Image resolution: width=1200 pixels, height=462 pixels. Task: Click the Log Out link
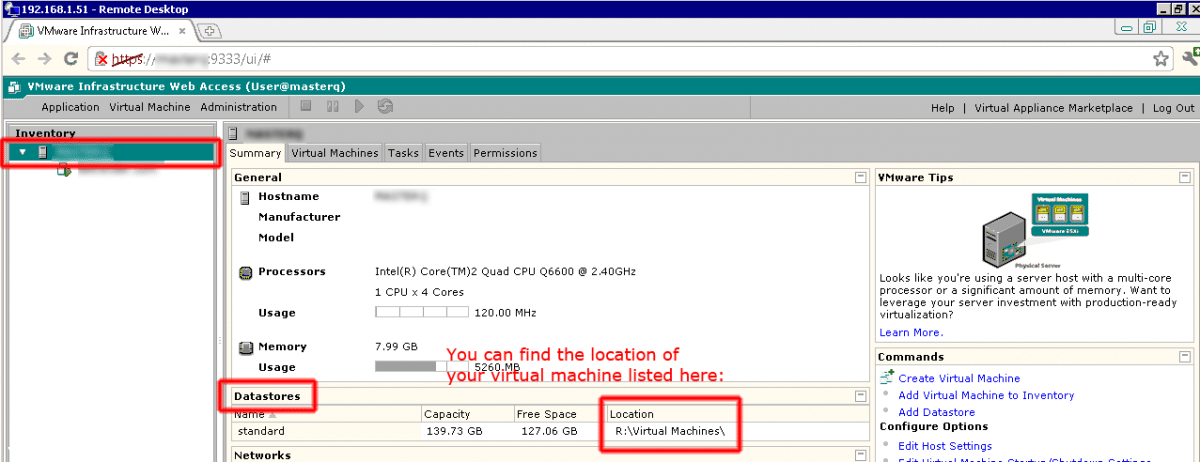1173,108
